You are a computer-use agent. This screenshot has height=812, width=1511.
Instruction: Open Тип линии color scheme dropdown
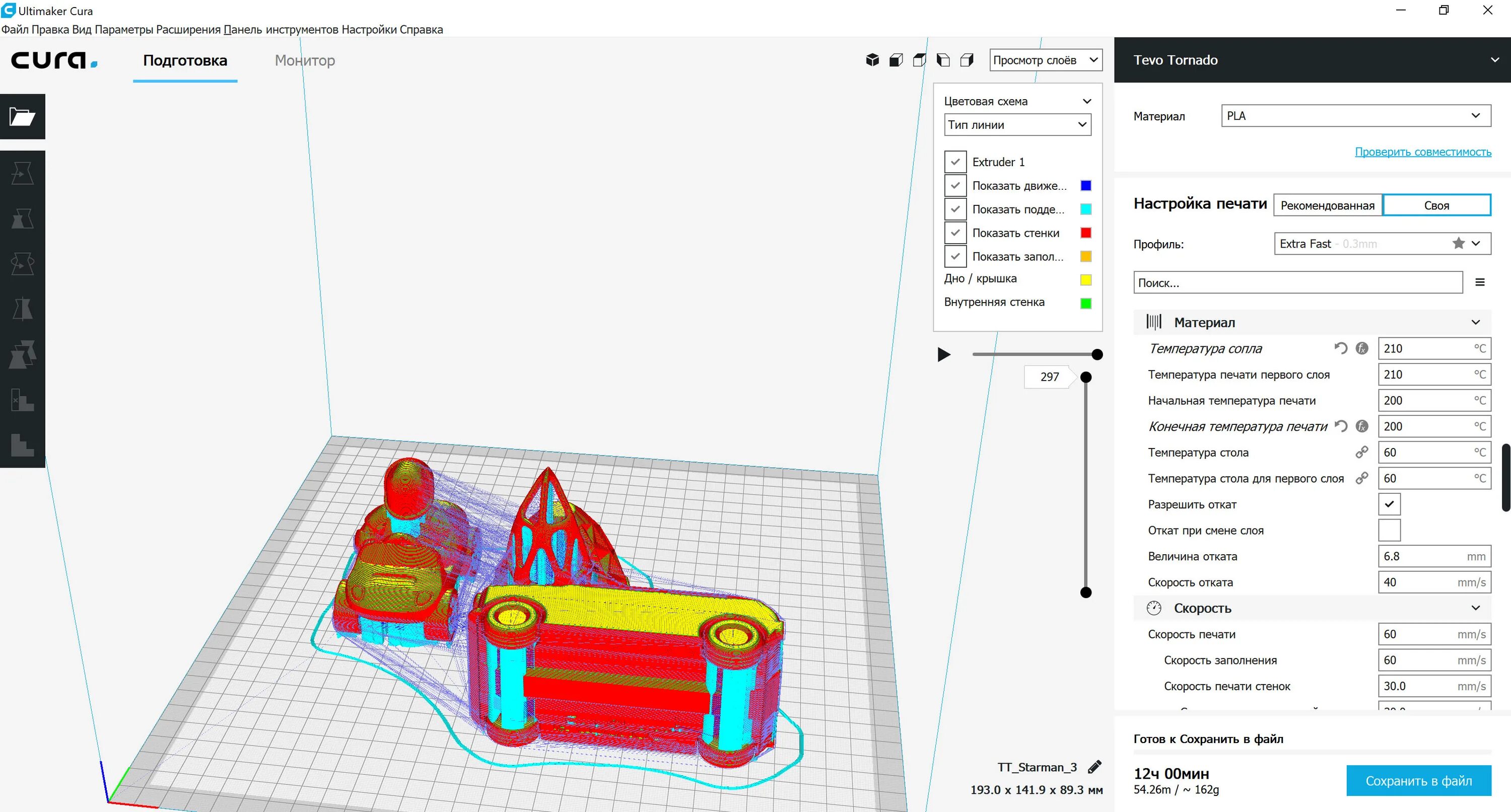(1018, 125)
